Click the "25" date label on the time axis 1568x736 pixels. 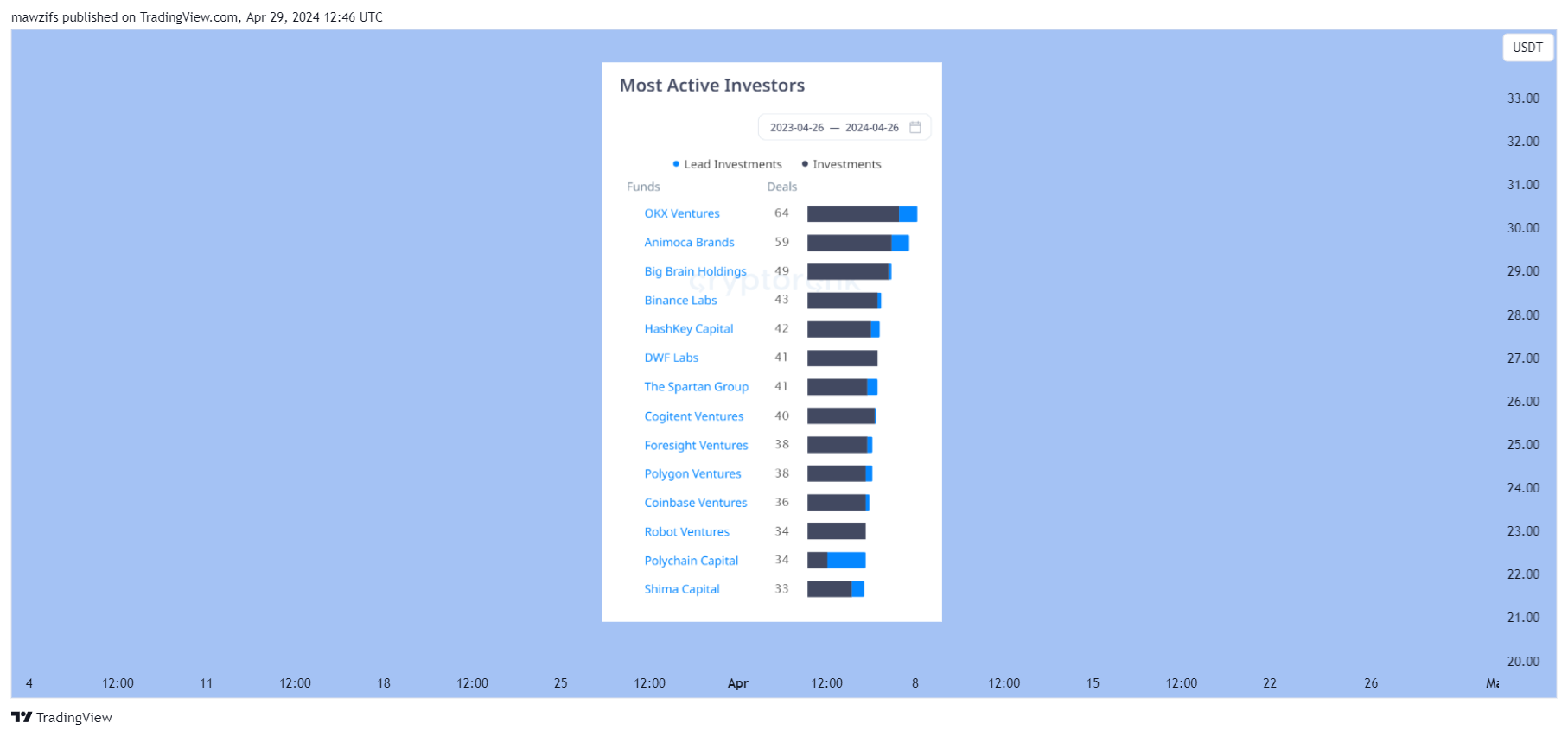coord(561,683)
